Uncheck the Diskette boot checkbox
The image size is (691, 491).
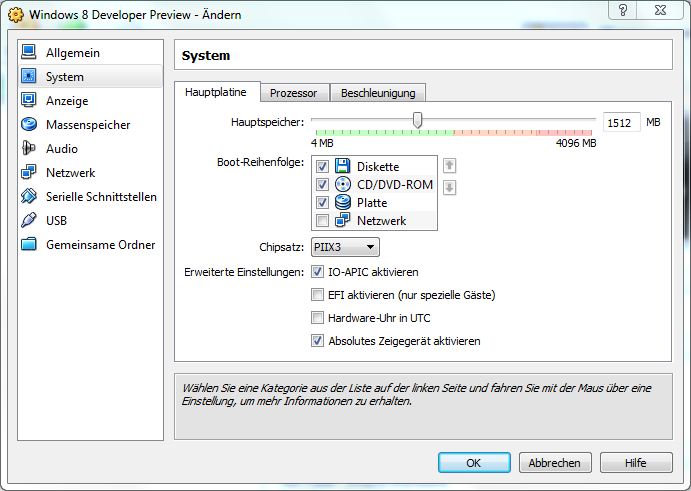(322, 166)
